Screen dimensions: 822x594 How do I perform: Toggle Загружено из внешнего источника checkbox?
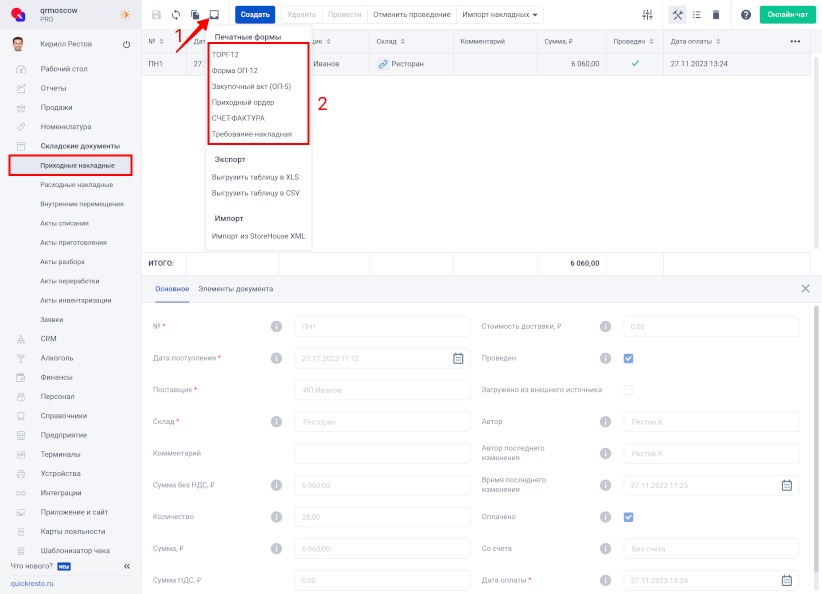(628, 390)
